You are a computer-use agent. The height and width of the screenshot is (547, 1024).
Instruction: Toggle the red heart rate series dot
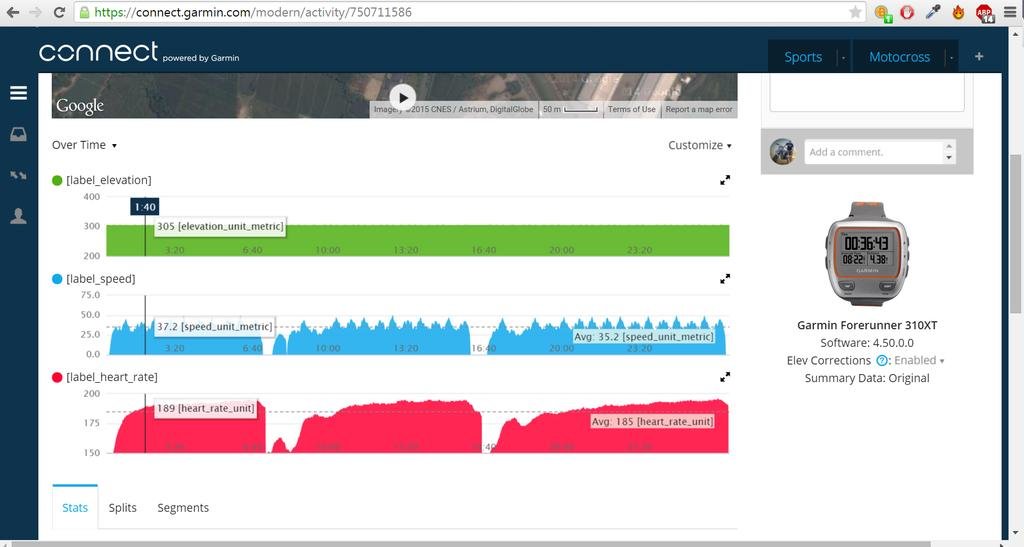click(x=58, y=377)
